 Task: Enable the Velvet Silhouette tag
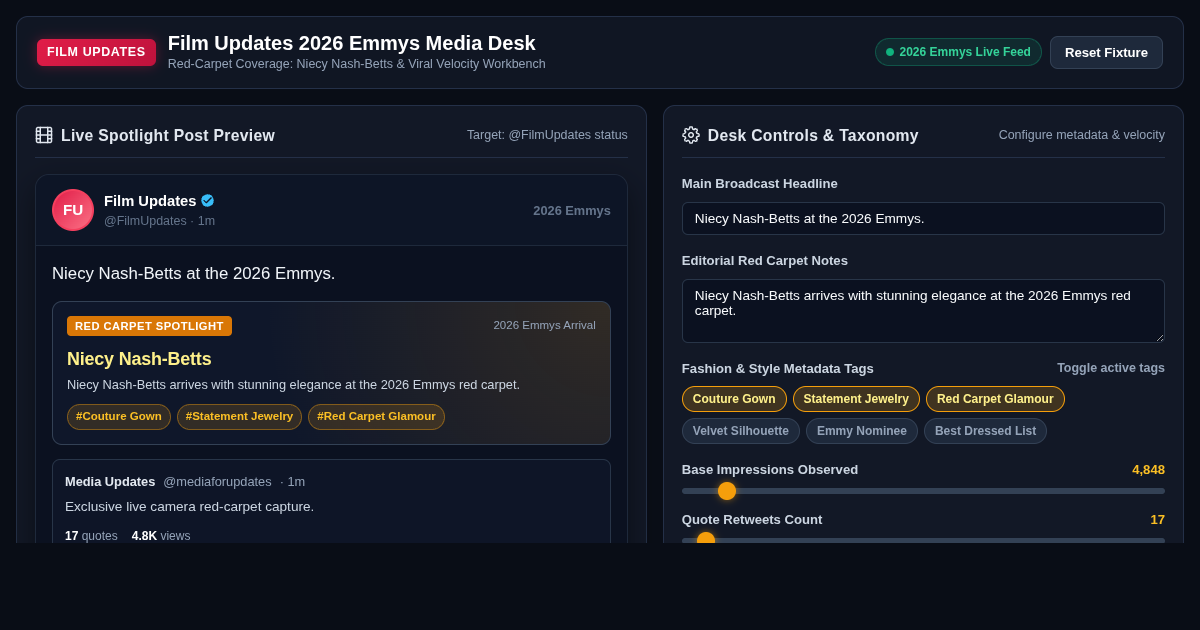click(741, 431)
